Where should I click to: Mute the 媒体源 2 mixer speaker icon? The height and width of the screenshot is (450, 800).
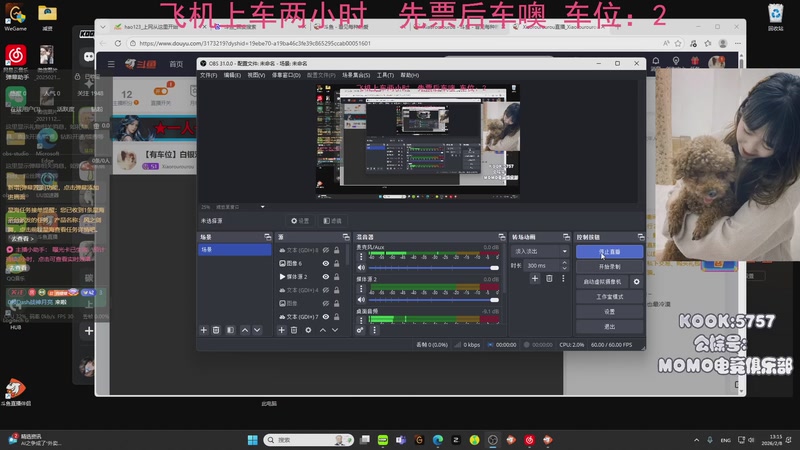(x=361, y=299)
